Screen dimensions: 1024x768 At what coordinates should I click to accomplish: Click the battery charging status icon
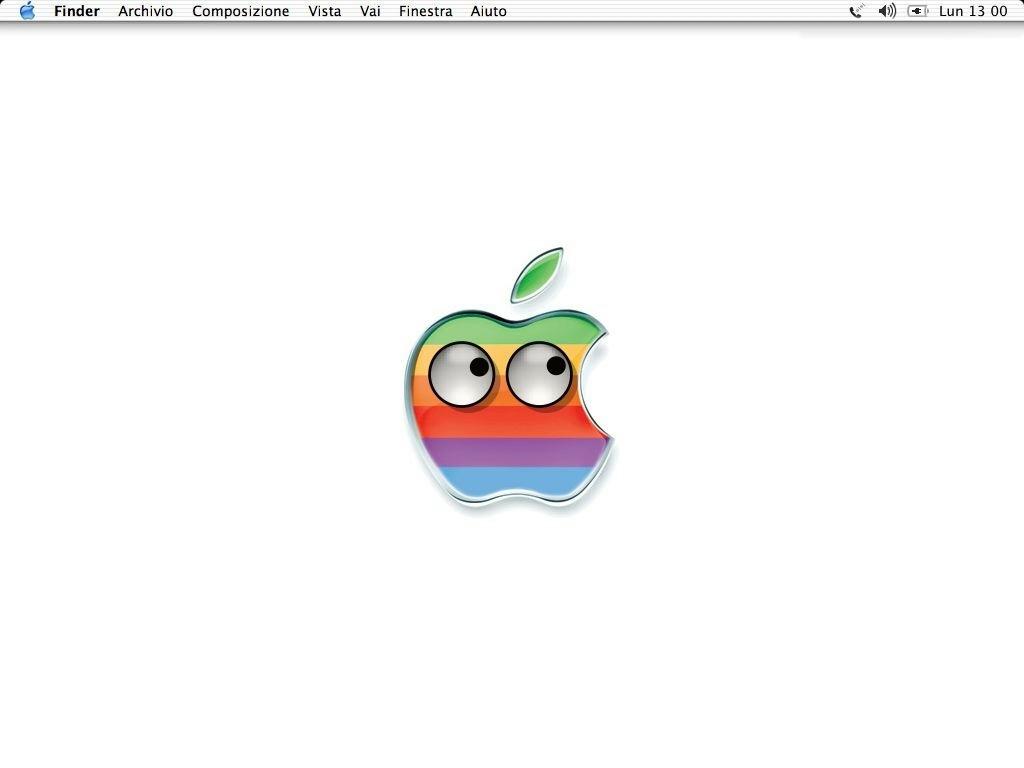pyautogui.click(x=917, y=11)
